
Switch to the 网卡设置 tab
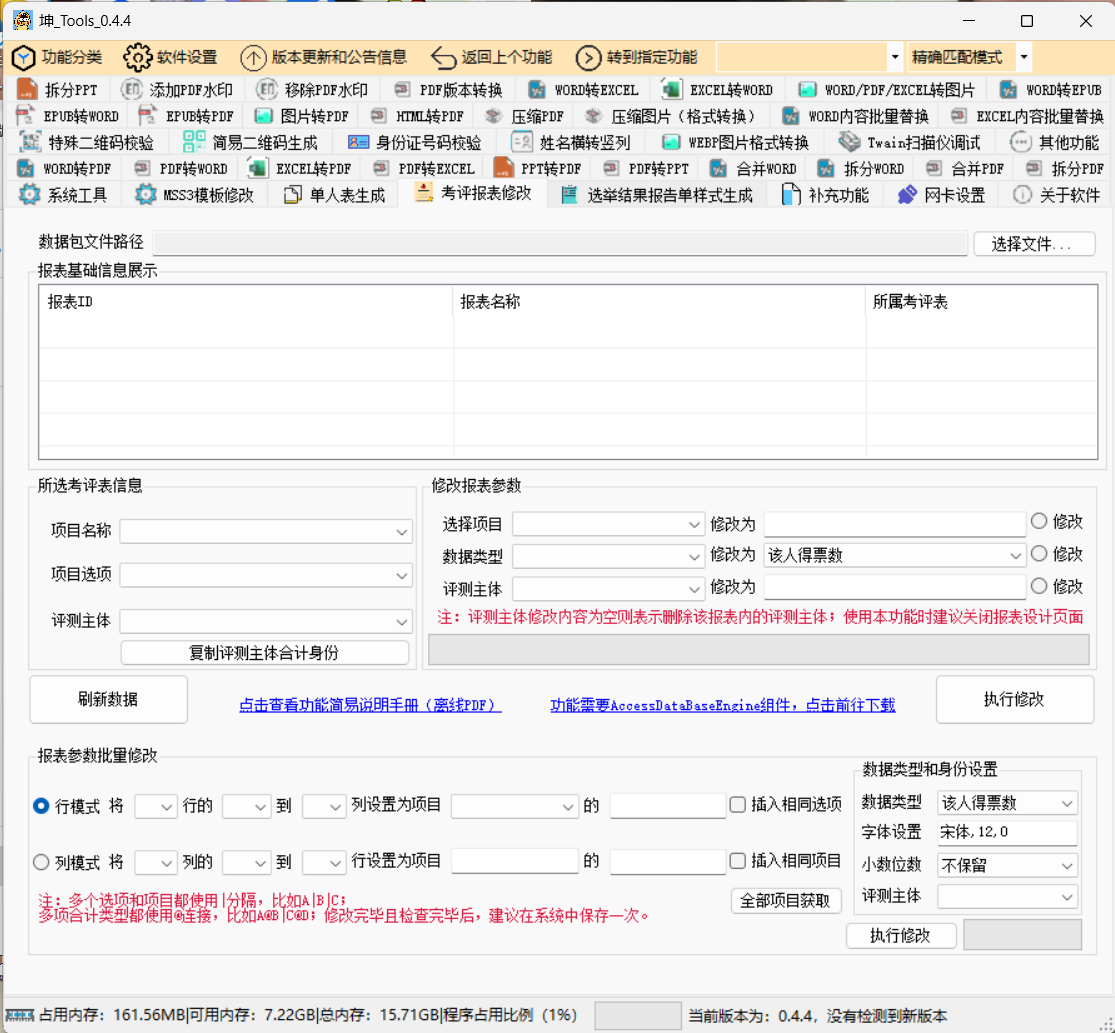click(x=941, y=194)
